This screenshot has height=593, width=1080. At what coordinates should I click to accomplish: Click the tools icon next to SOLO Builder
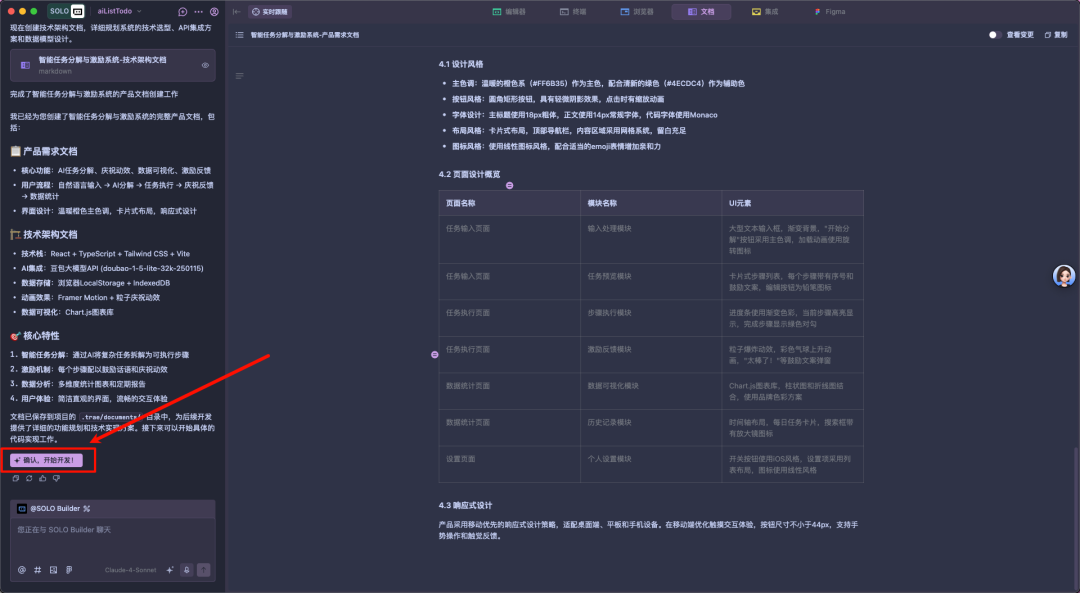tap(87, 508)
